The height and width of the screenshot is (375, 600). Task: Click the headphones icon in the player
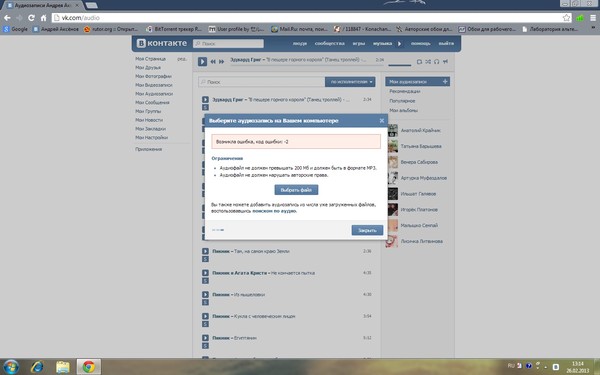436,61
